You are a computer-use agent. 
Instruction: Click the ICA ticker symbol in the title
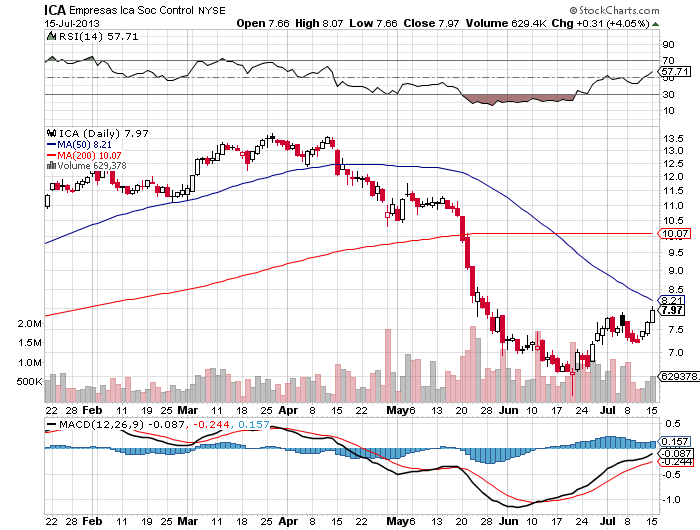click(55, 10)
